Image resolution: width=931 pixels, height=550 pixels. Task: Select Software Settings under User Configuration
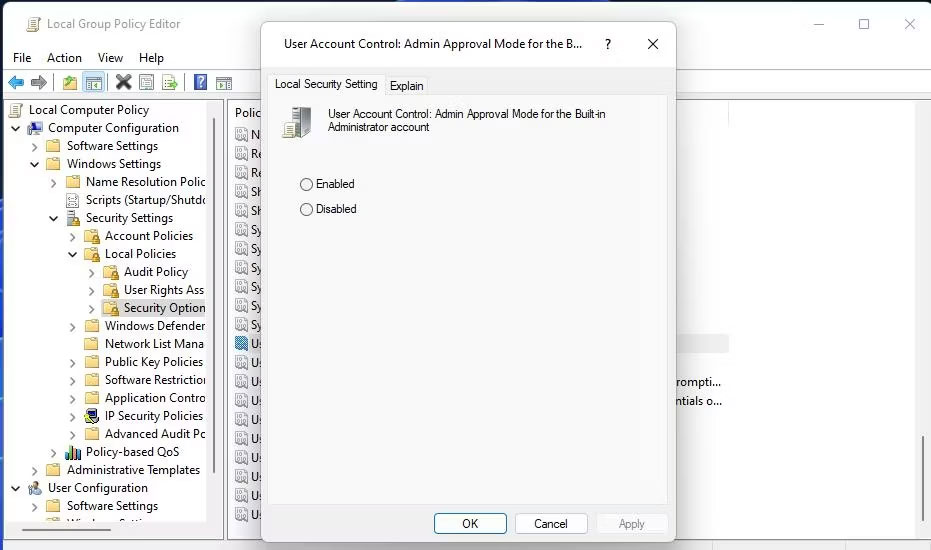coord(112,506)
